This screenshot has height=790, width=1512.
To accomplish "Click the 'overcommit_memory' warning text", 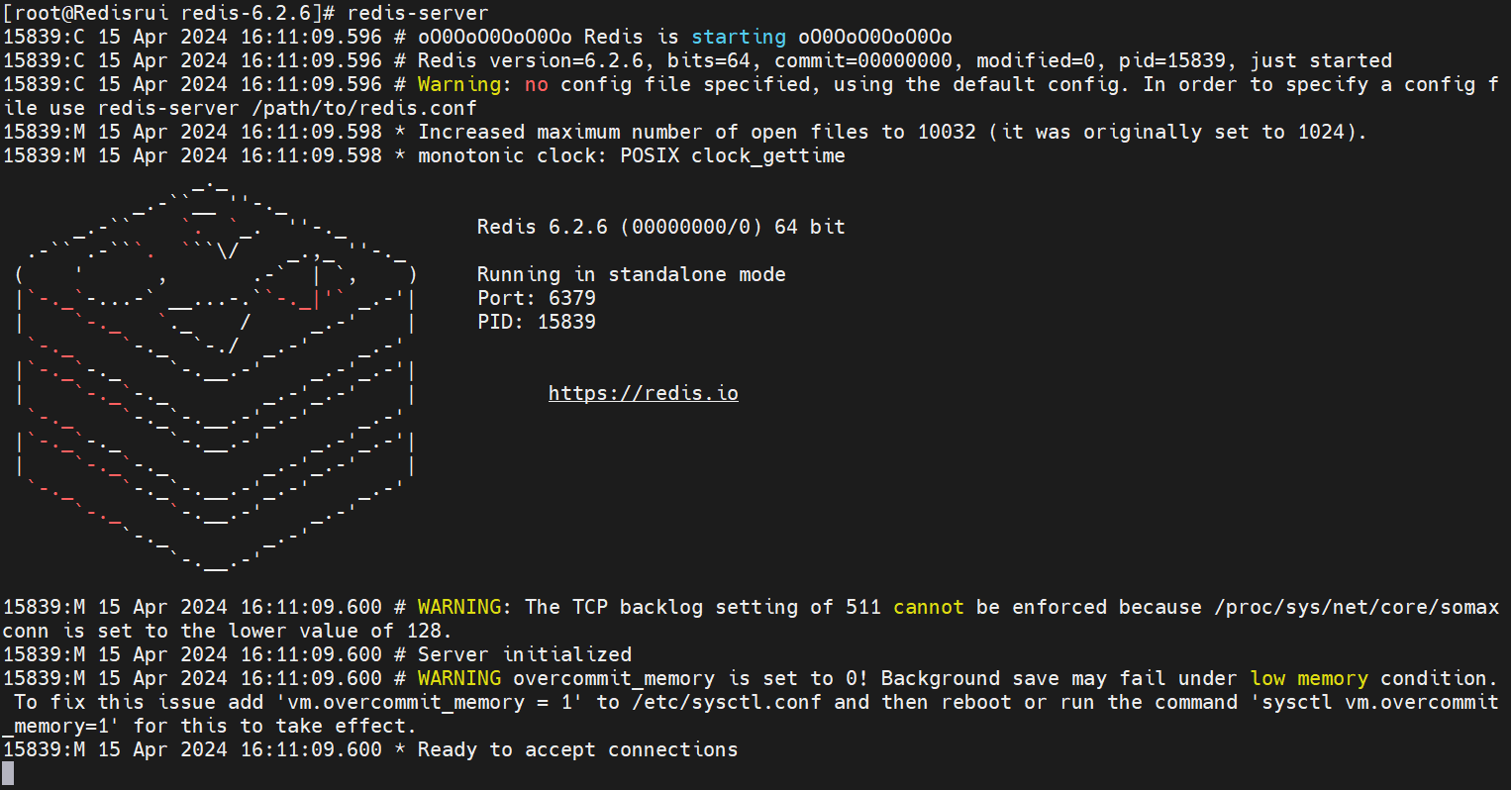I will click(614, 678).
